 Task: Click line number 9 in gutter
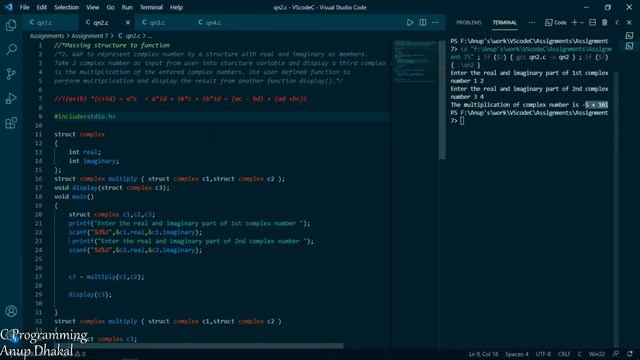40,116
